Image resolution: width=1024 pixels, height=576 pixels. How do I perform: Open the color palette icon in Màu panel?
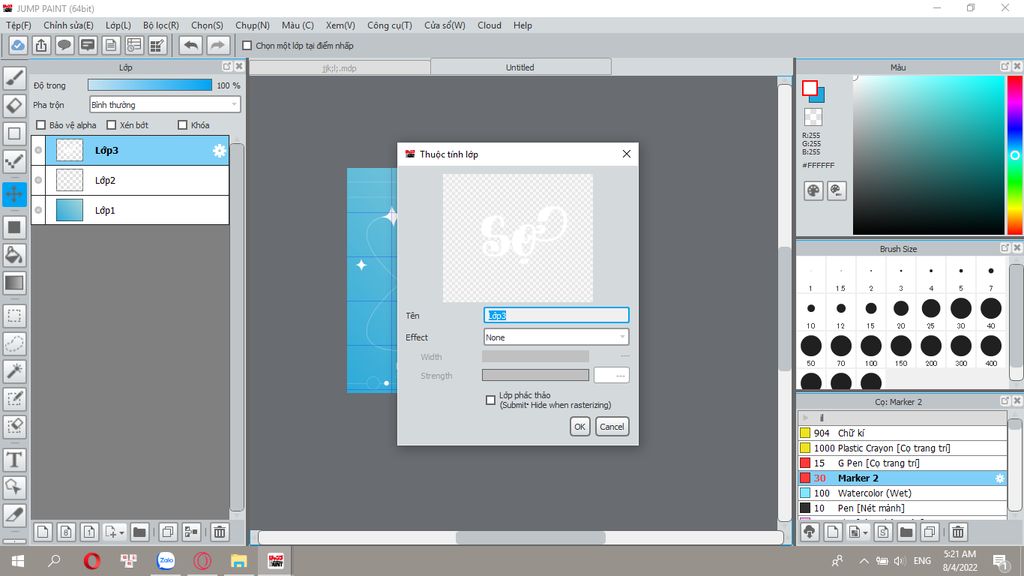pos(813,191)
